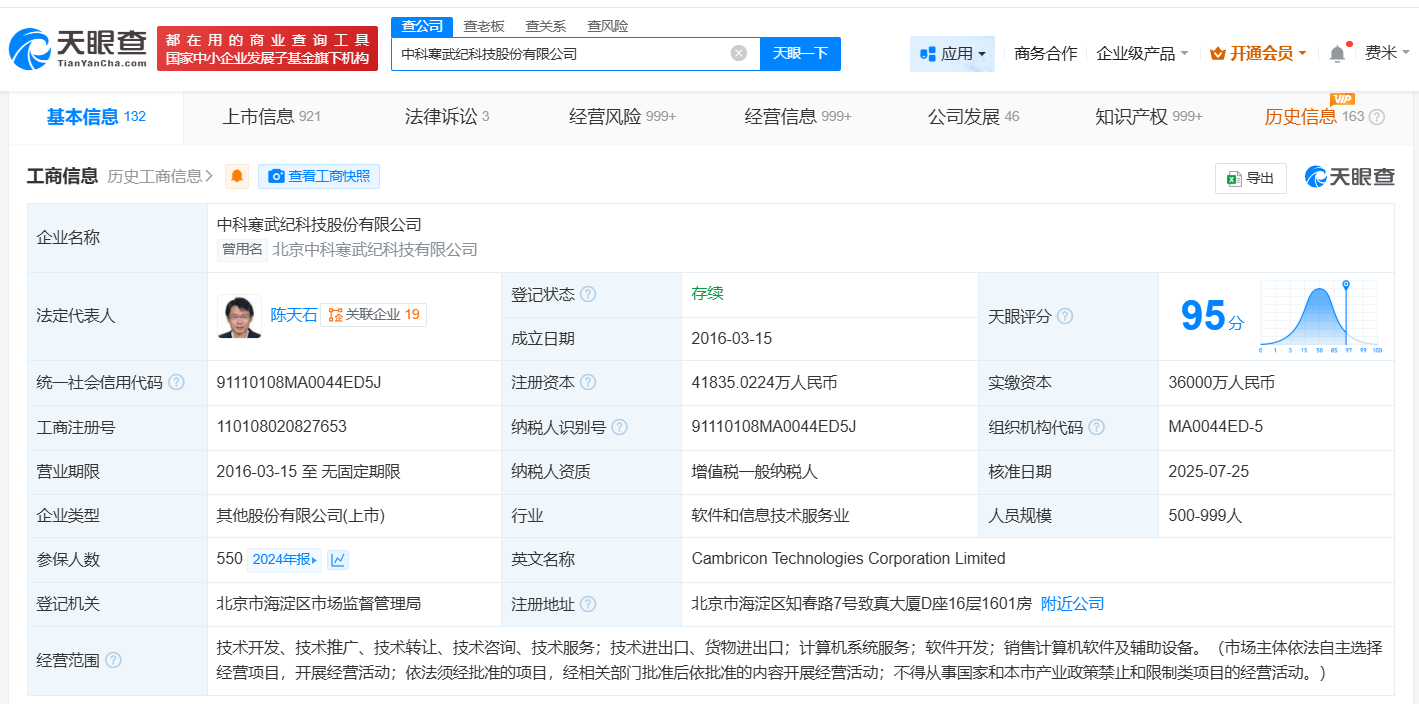1419x704 pixels.
Task: Expand the 费米 account menu
Action: pyautogui.click(x=1387, y=53)
